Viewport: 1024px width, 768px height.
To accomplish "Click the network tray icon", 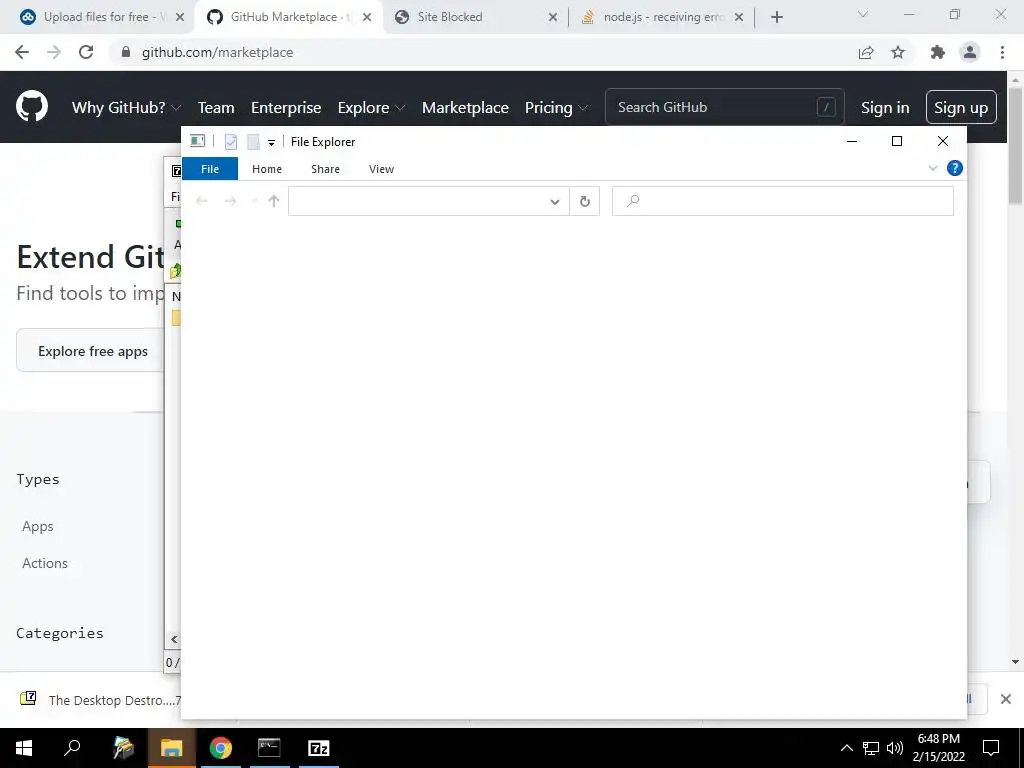I will pos(871,748).
